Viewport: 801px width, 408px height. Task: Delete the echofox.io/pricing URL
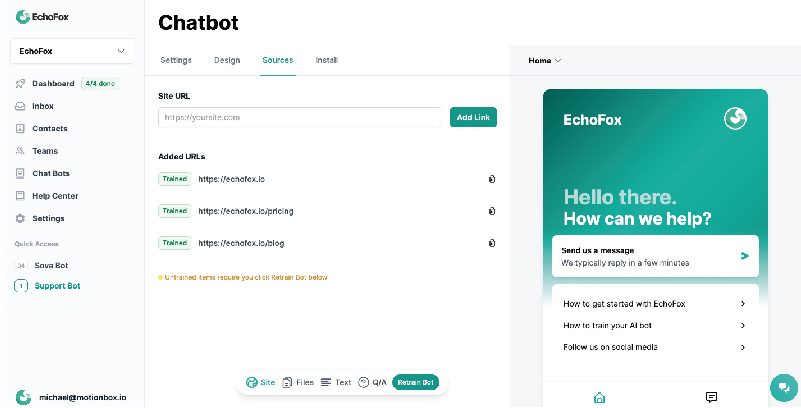492,211
